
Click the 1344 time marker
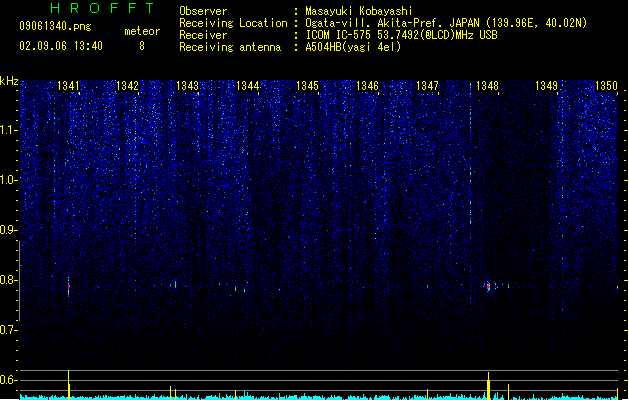coord(248,86)
